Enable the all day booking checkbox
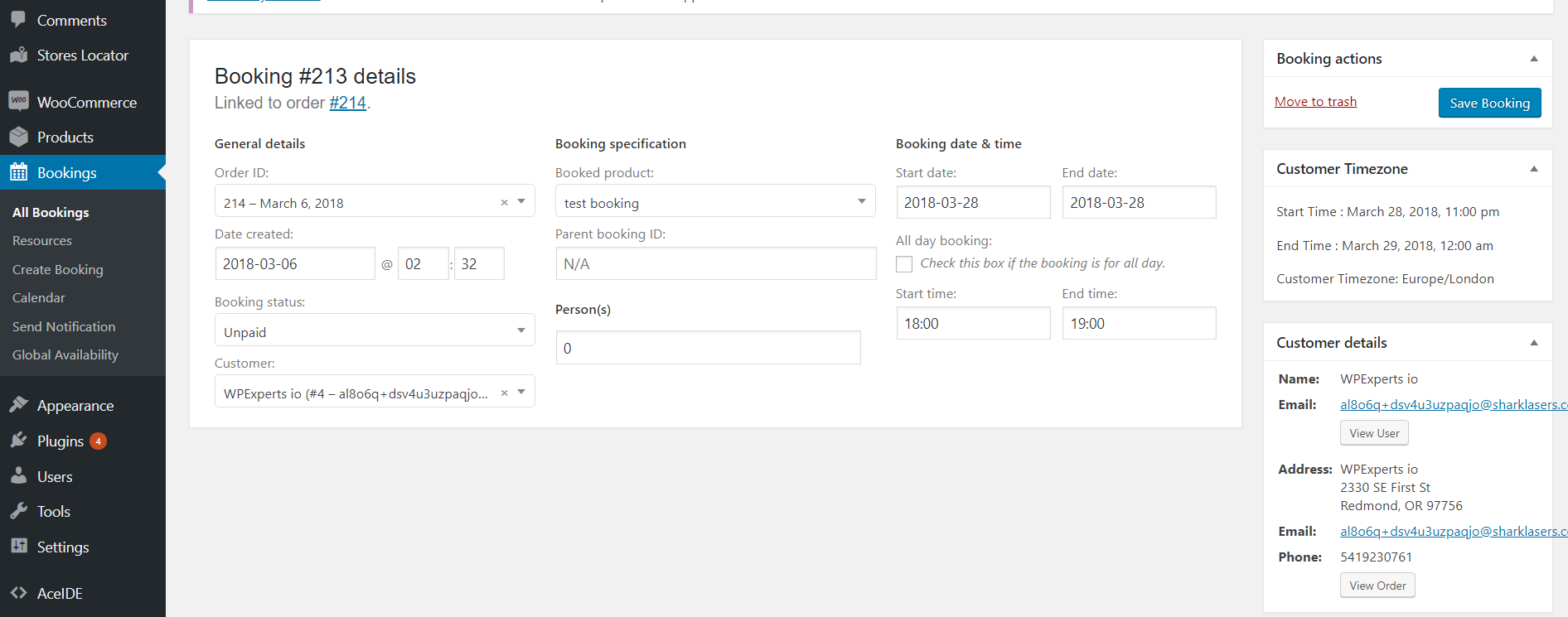 point(904,264)
